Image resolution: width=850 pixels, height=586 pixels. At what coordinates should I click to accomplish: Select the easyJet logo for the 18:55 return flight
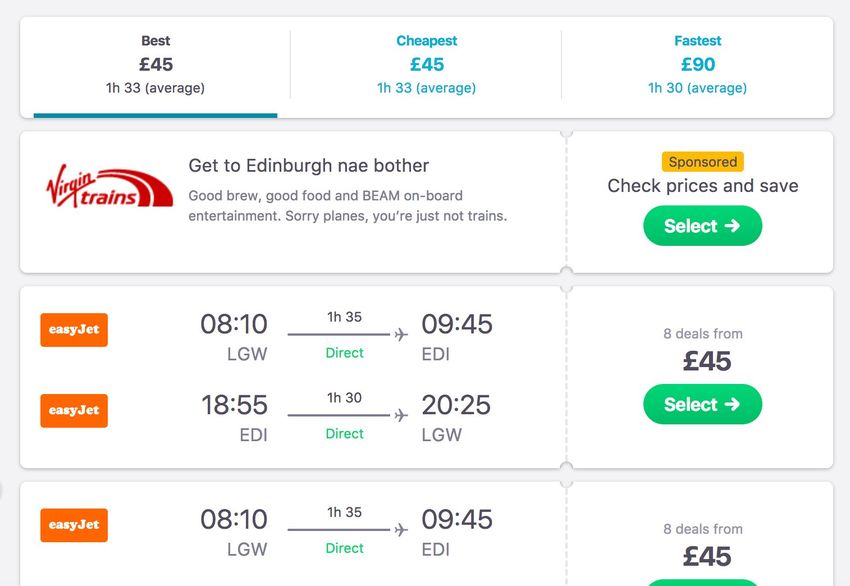74,410
